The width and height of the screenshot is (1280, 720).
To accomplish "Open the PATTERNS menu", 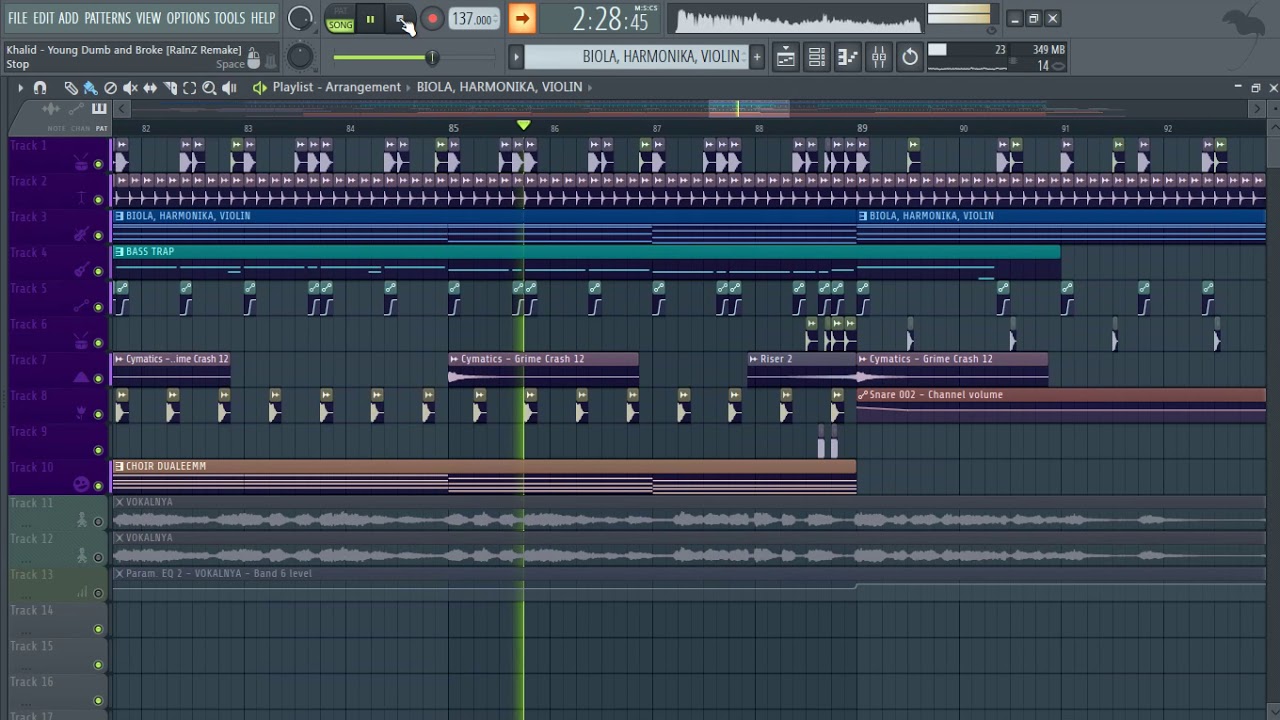I will click(x=107, y=18).
